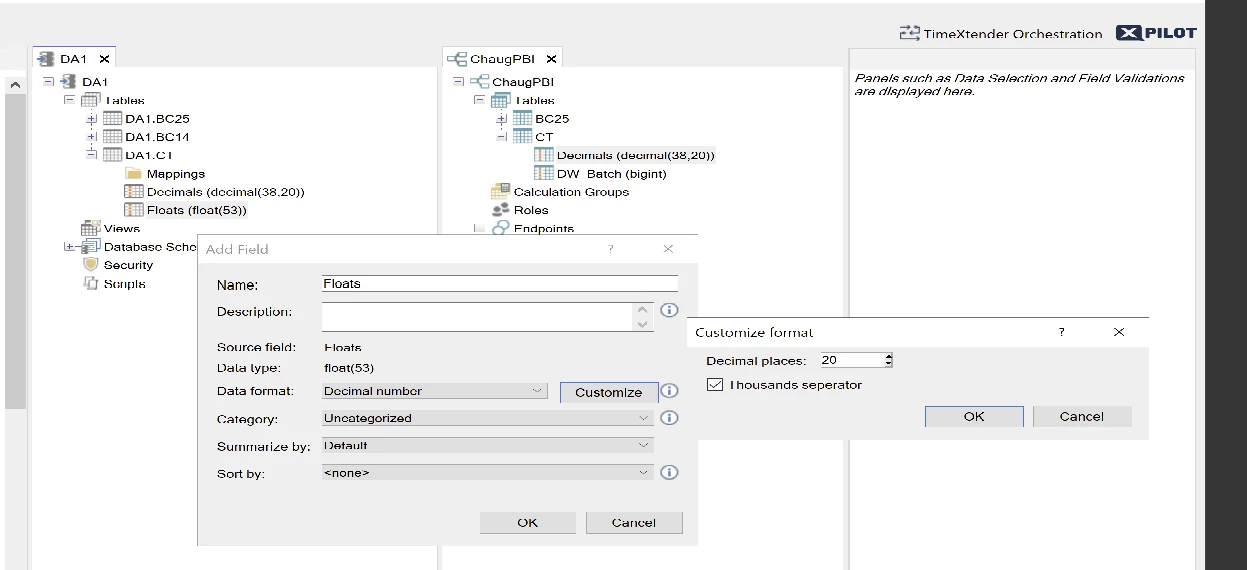Click OK in Customize format dialog
Screen dimensions: 1247x570
tap(973, 417)
